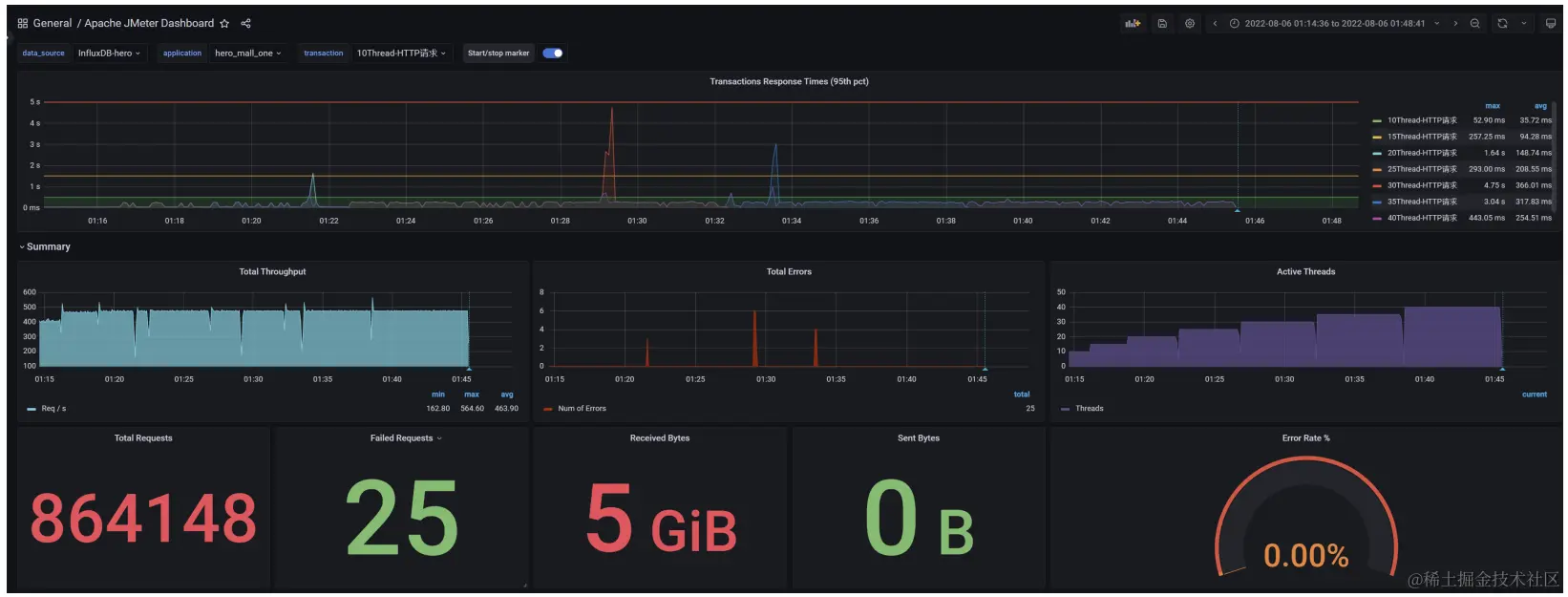Zoom out the time range
Viewport: 1568px width, 597px height.
coord(1475,23)
